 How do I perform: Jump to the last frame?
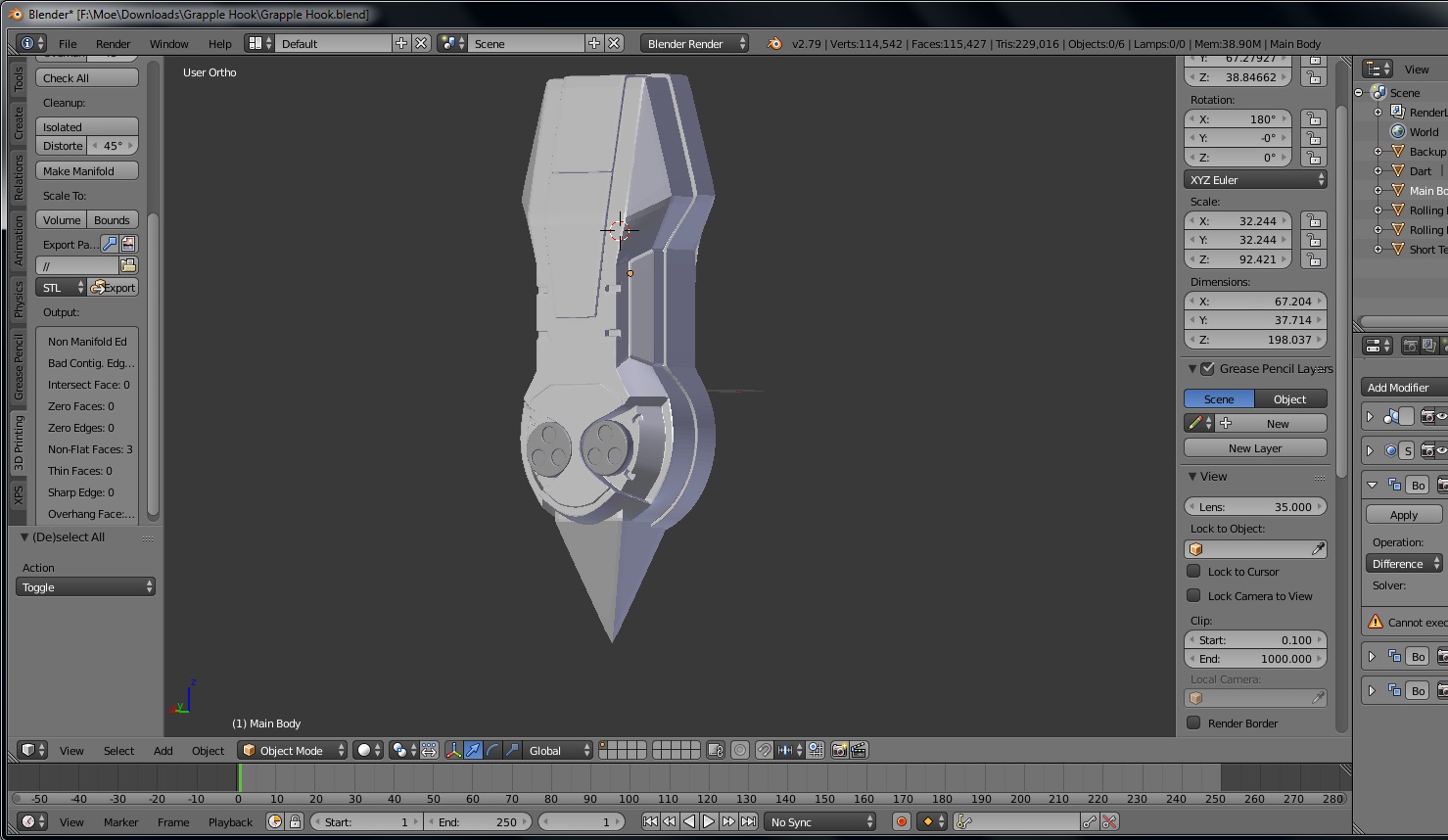(x=748, y=821)
